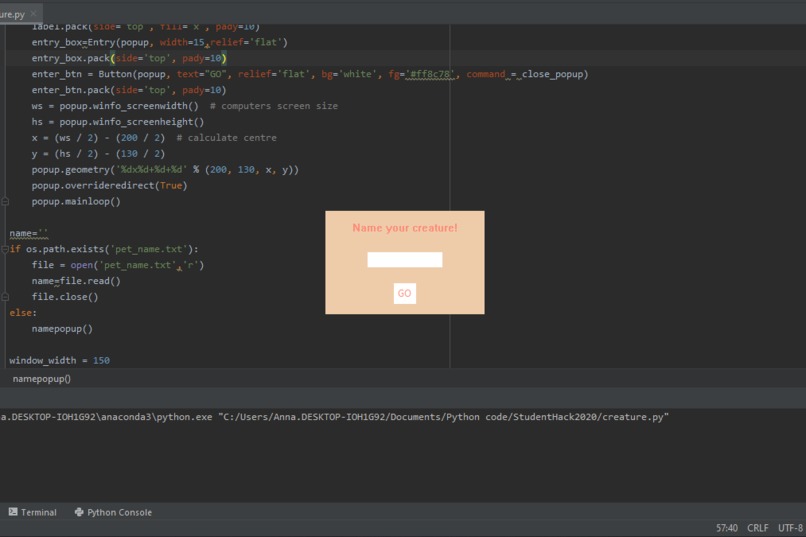Click the 57:40 line-column indicator
Screen dimensions: 806x537
[x=726, y=528]
